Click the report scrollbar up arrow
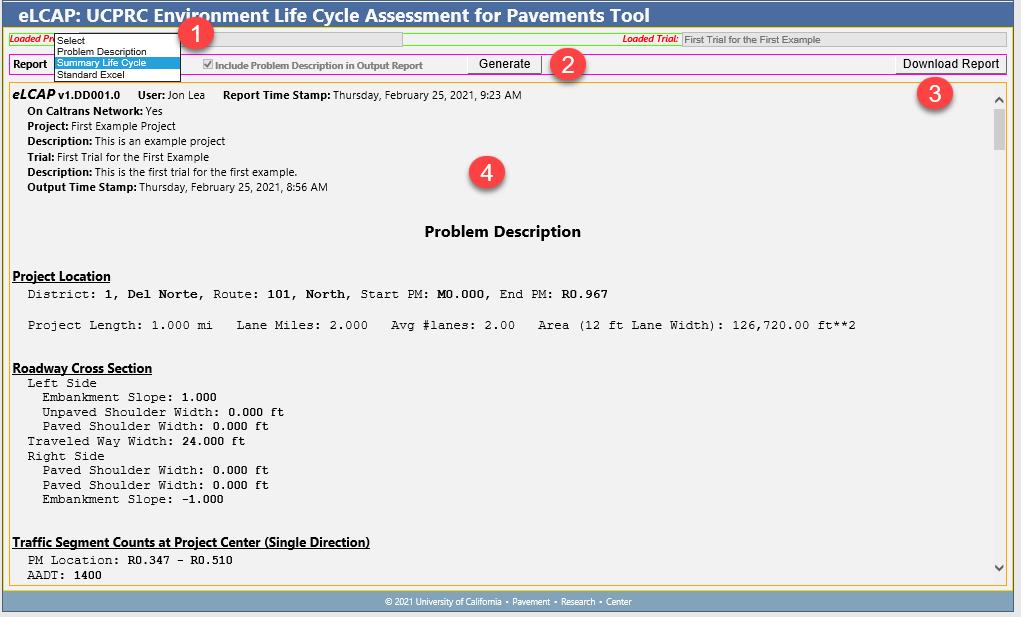The width and height of the screenshot is (1021, 617). (x=999, y=100)
